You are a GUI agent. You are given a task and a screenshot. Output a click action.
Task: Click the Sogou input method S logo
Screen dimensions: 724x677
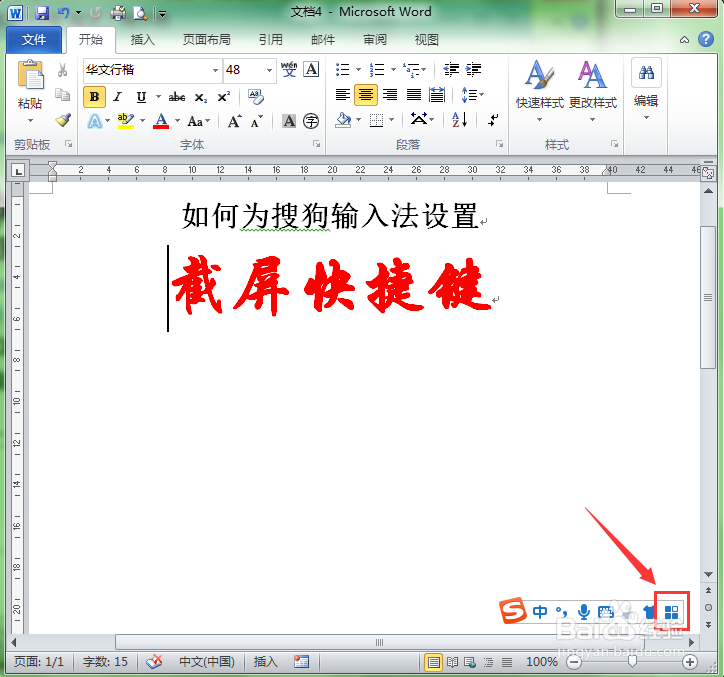(x=513, y=611)
